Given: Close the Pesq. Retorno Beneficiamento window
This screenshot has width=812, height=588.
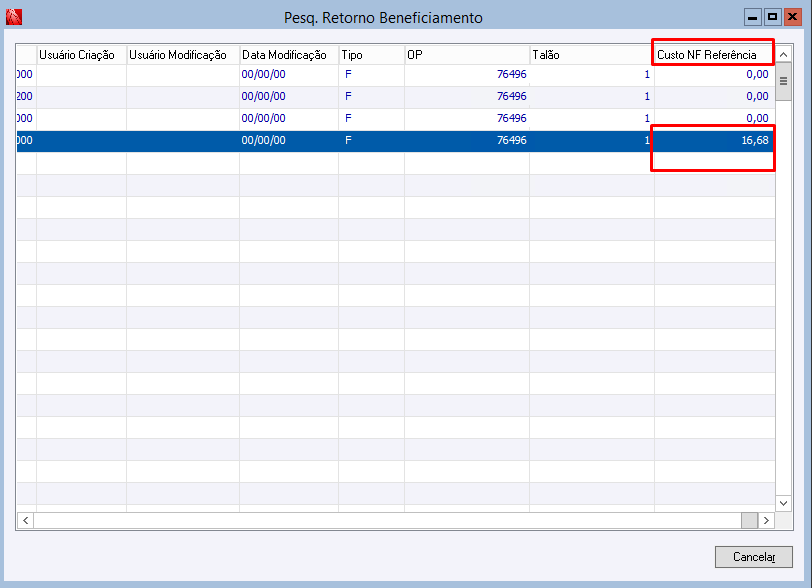Looking at the screenshot, I should (792, 17).
